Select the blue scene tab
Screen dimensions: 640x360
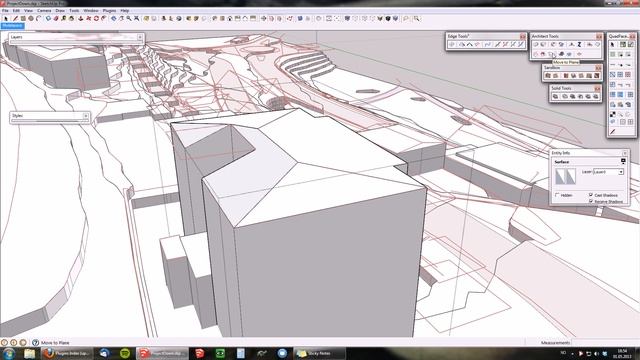(13, 26)
